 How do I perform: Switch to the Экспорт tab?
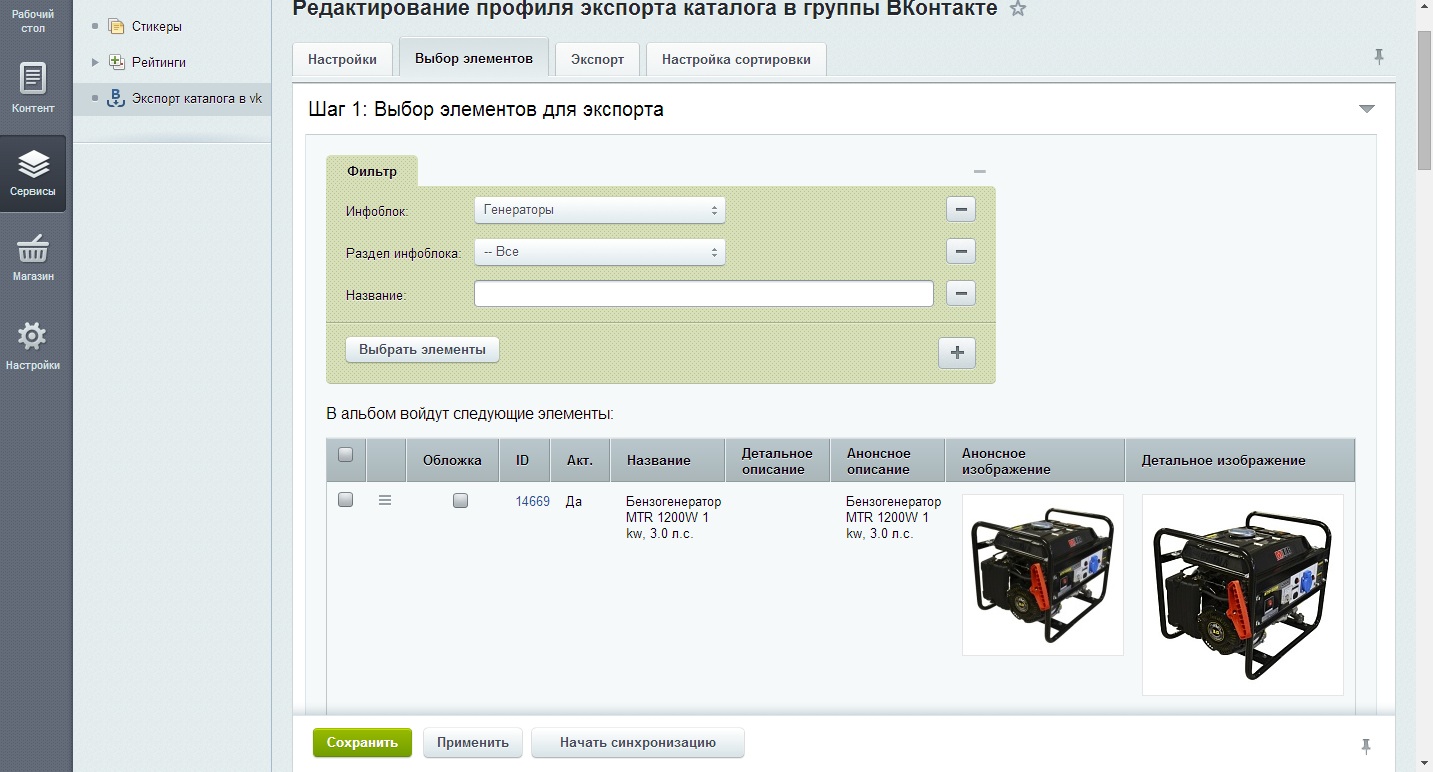[596, 59]
